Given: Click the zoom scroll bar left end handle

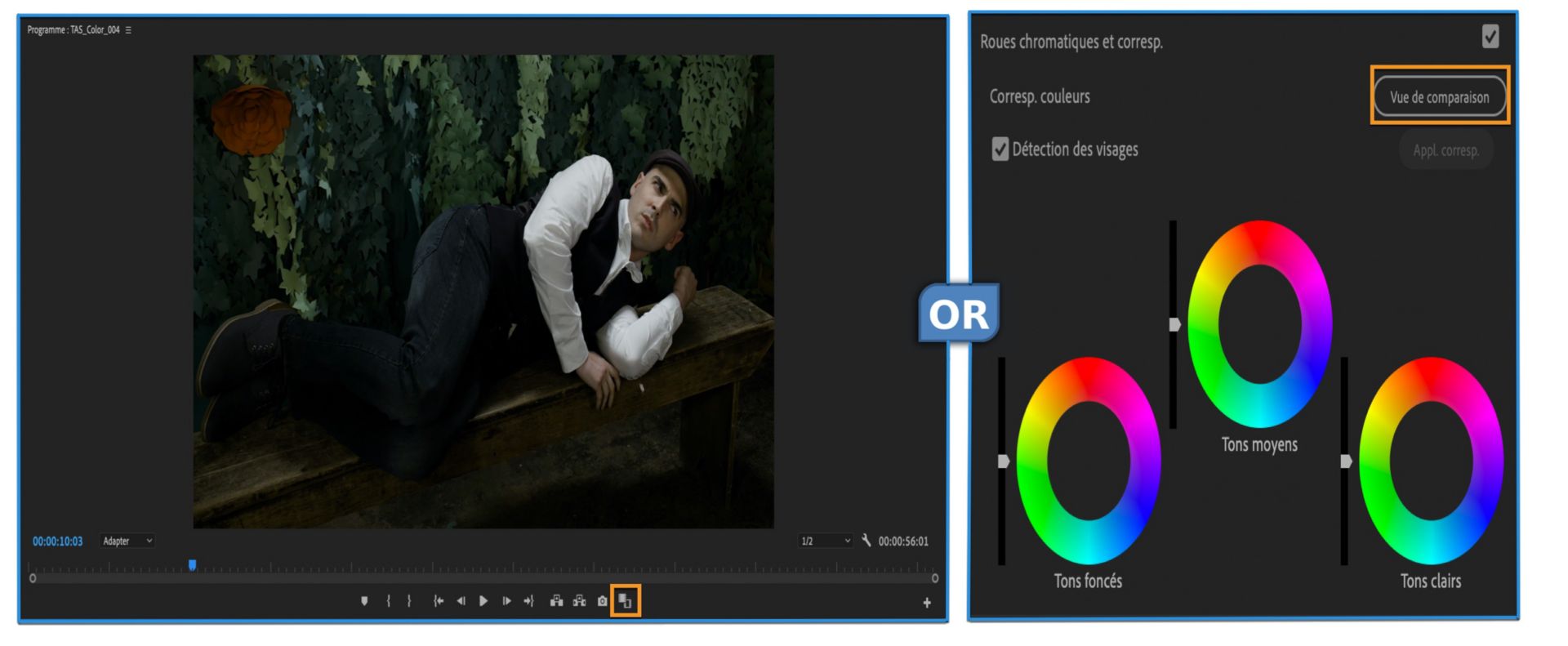Looking at the screenshot, I should [x=33, y=578].
